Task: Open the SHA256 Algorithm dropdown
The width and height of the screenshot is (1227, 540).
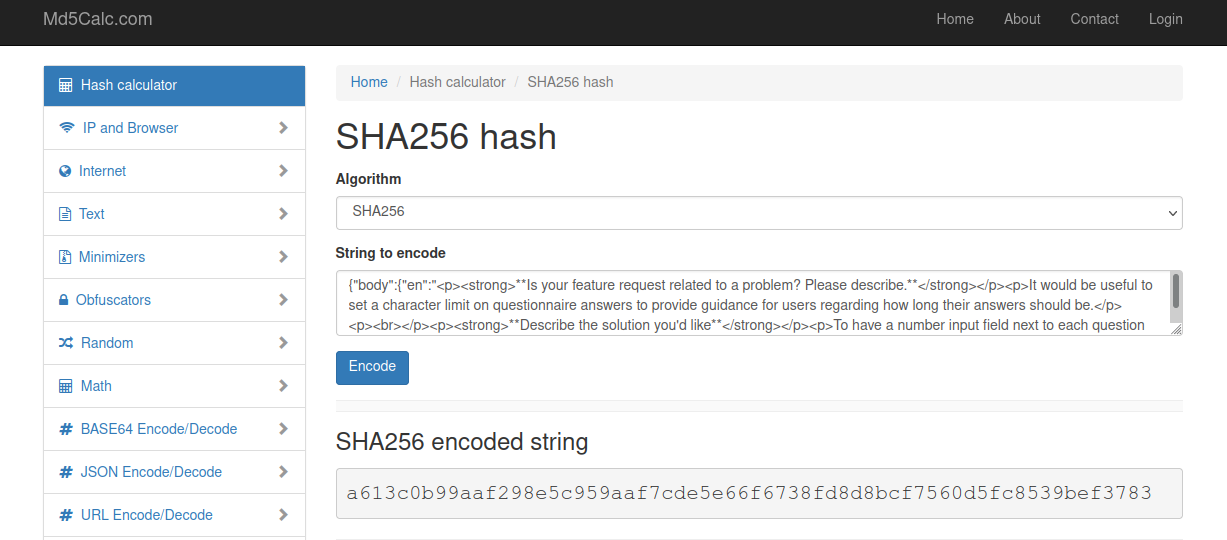Action: (x=759, y=212)
